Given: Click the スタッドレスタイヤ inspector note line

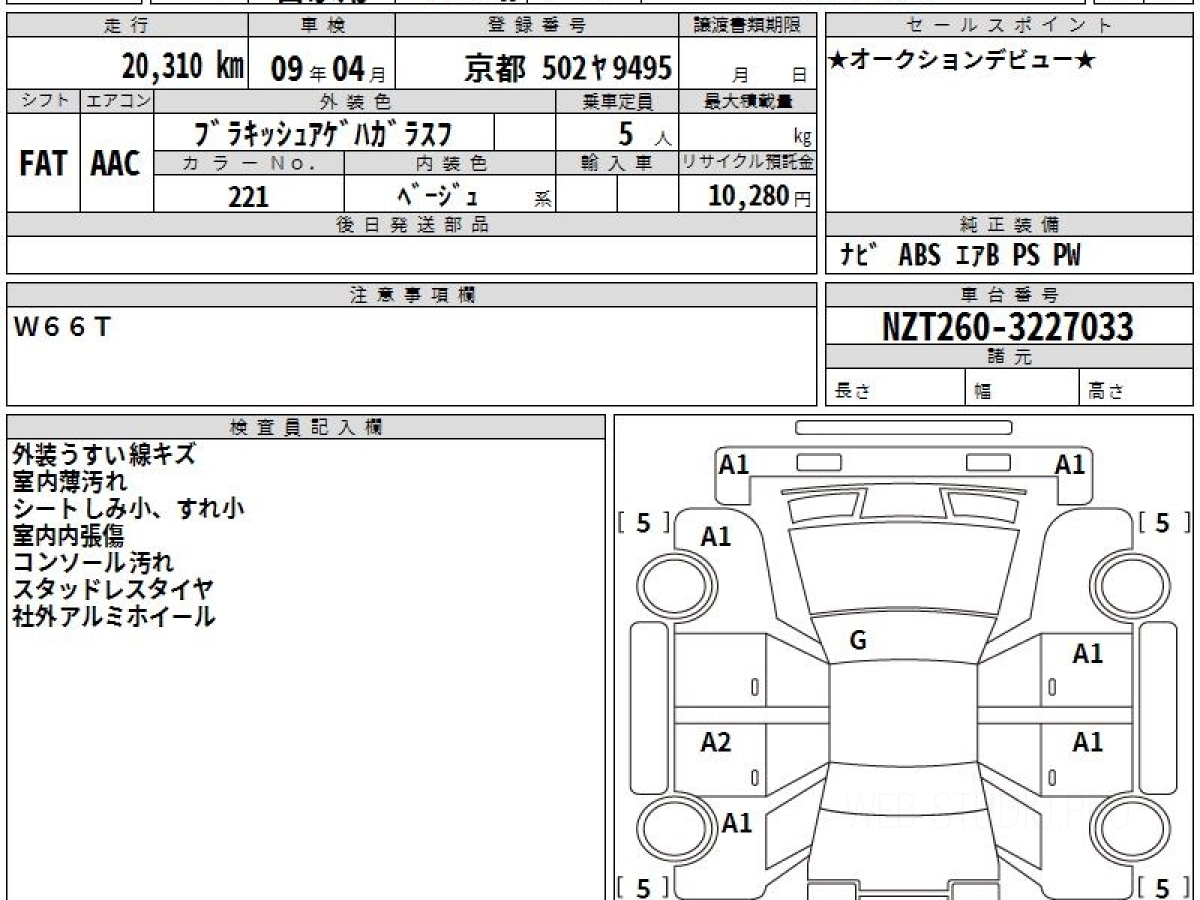Looking at the screenshot, I should [113, 589].
